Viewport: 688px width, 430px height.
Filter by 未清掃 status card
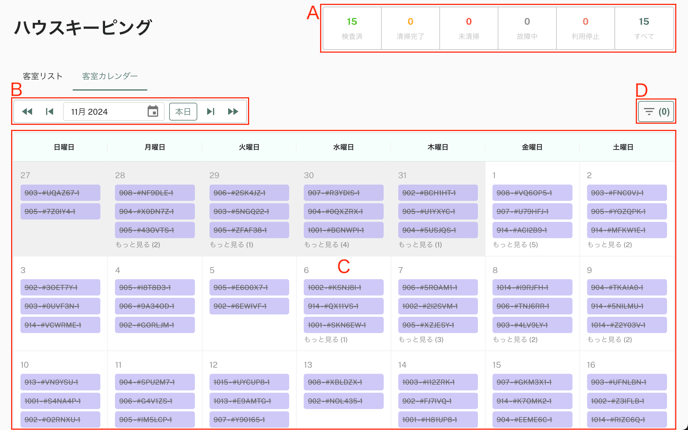pos(469,28)
